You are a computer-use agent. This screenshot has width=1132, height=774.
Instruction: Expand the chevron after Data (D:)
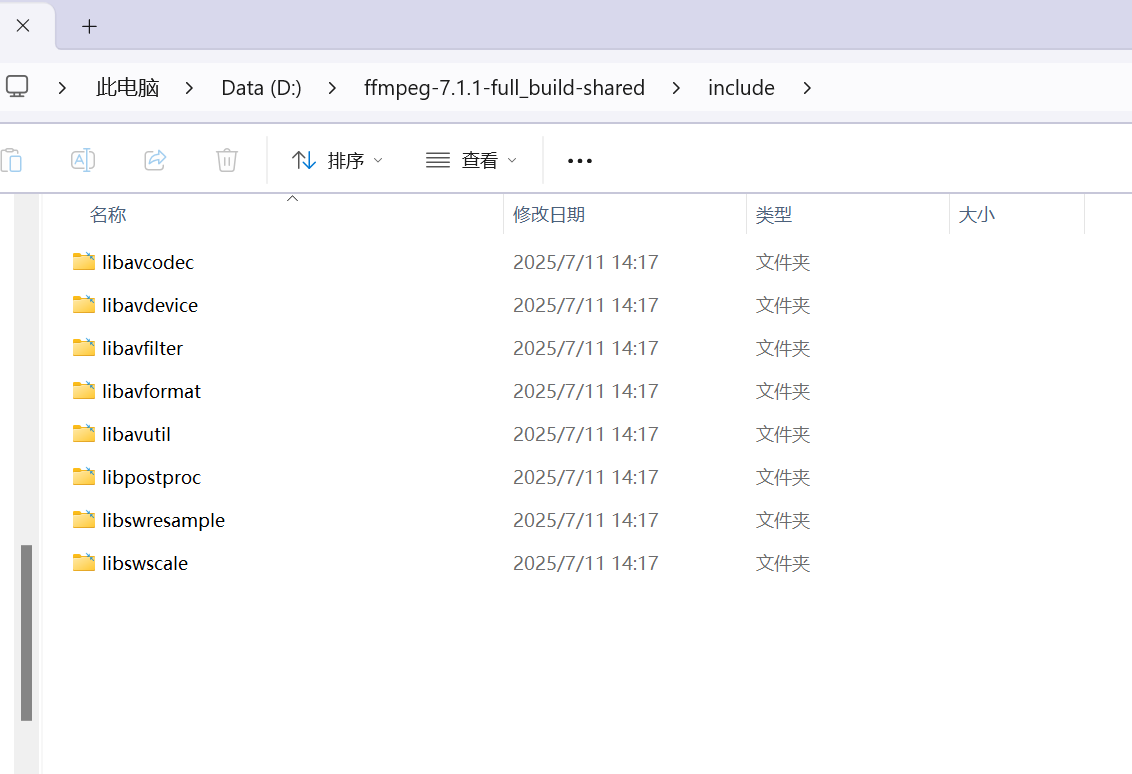click(332, 88)
